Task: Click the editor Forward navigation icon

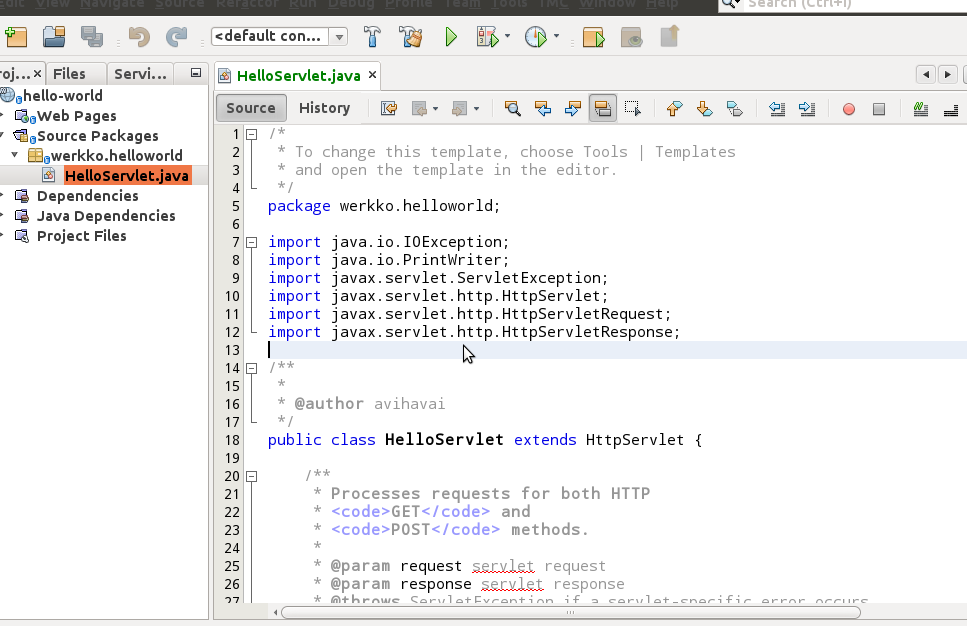Action: 459,109
